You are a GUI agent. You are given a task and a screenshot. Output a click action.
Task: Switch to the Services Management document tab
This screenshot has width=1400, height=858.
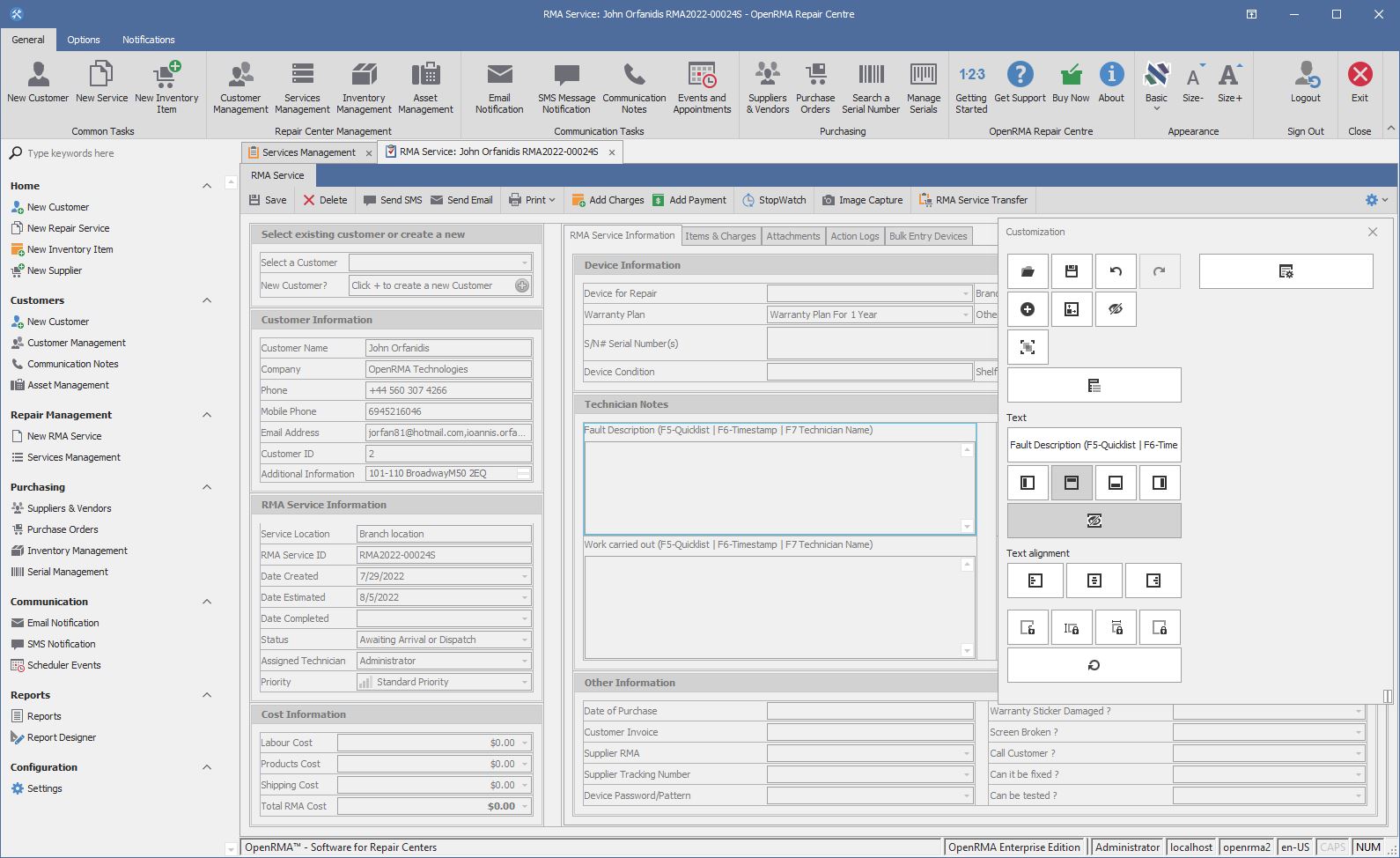(308, 152)
